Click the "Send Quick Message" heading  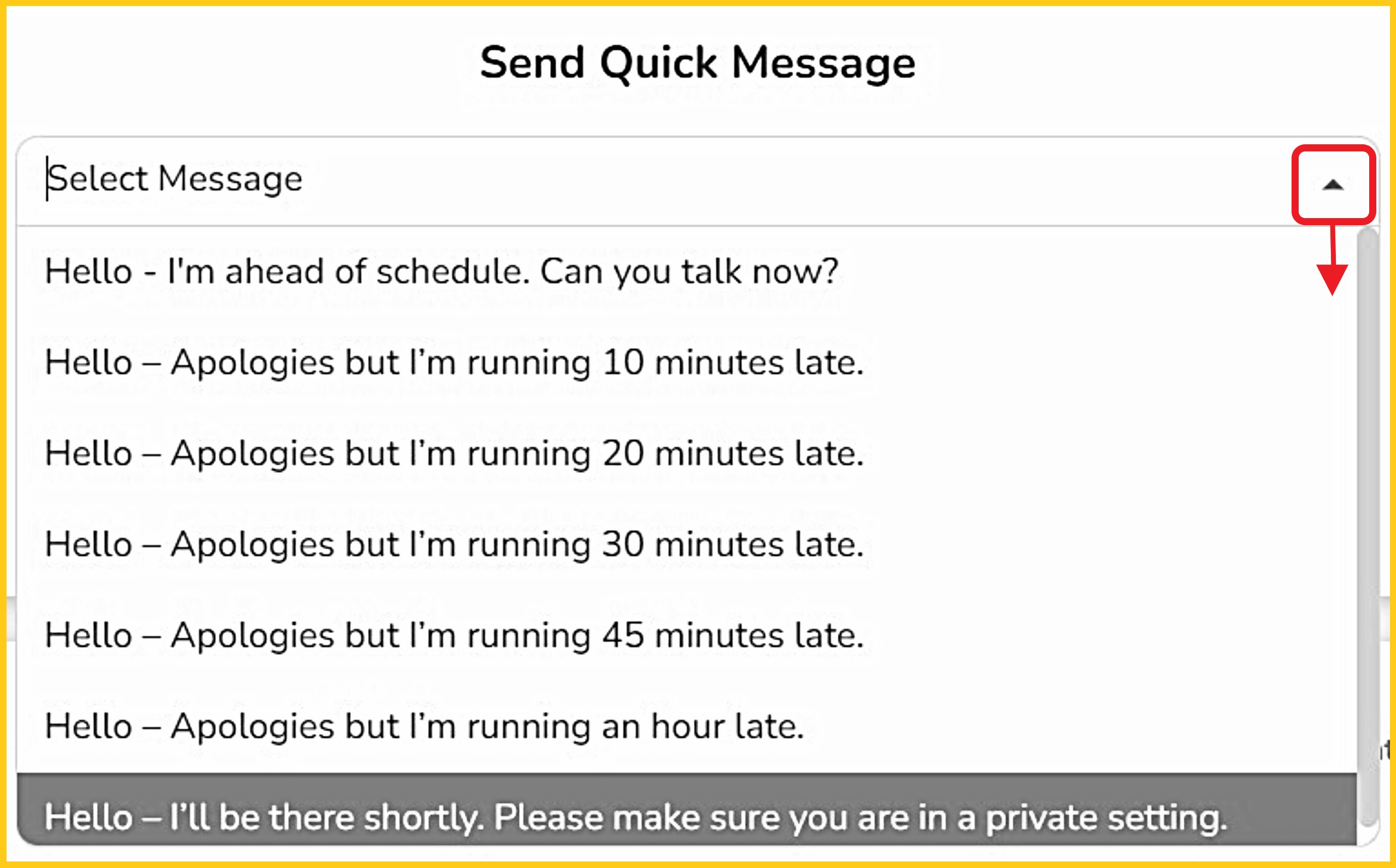click(697, 62)
